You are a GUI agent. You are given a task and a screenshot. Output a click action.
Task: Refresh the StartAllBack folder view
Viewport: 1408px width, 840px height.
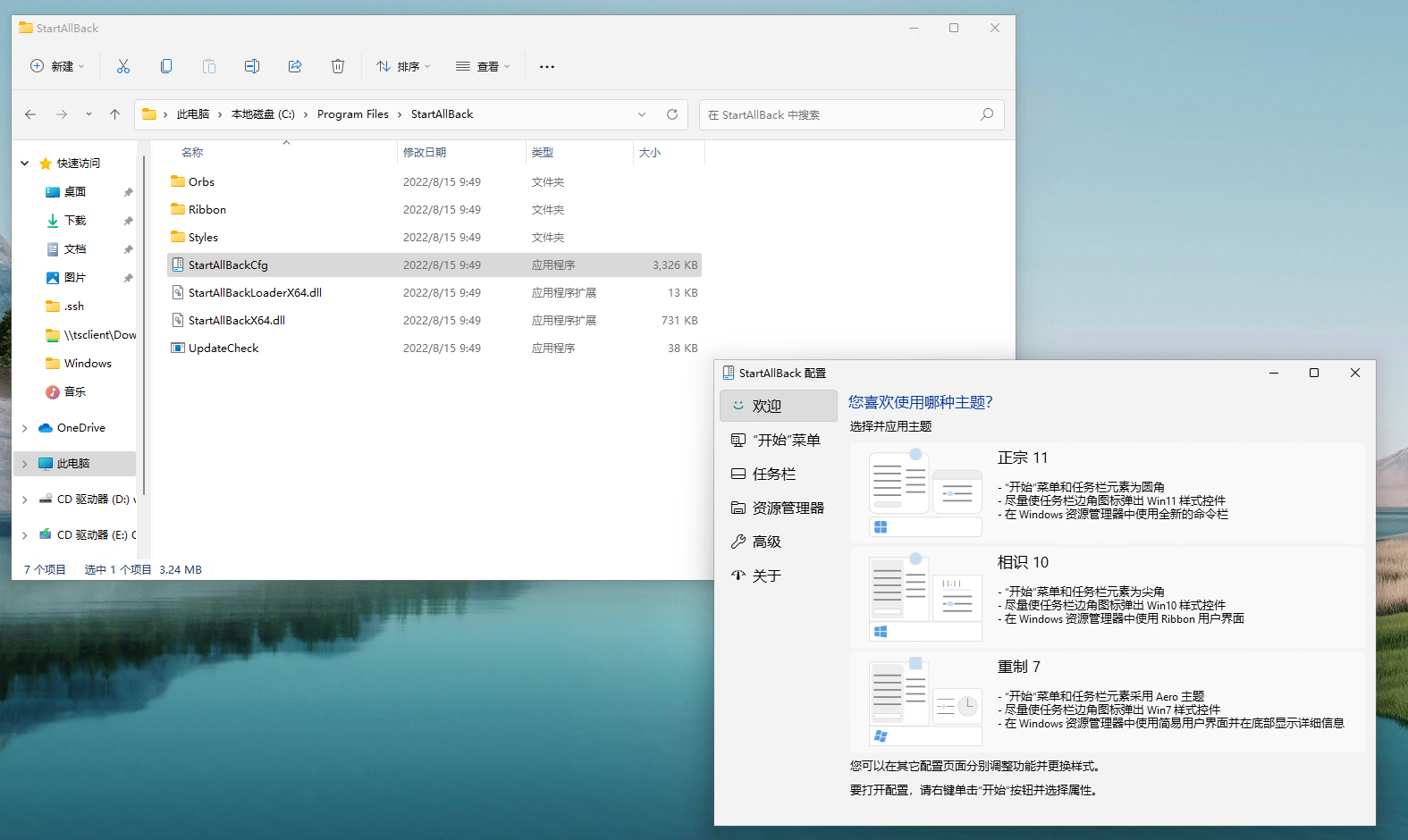(672, 114)
